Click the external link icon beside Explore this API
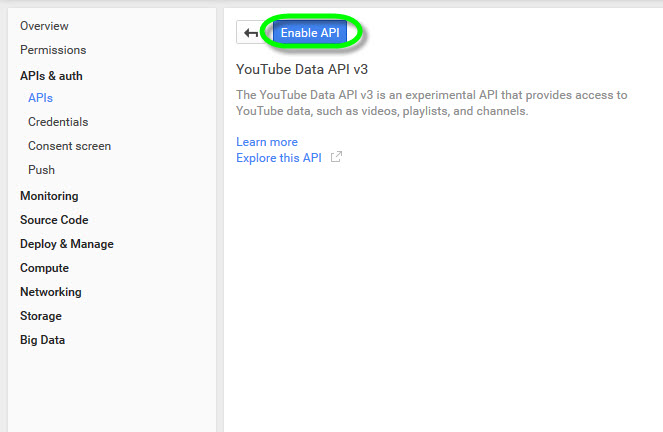 coord(336,158)
